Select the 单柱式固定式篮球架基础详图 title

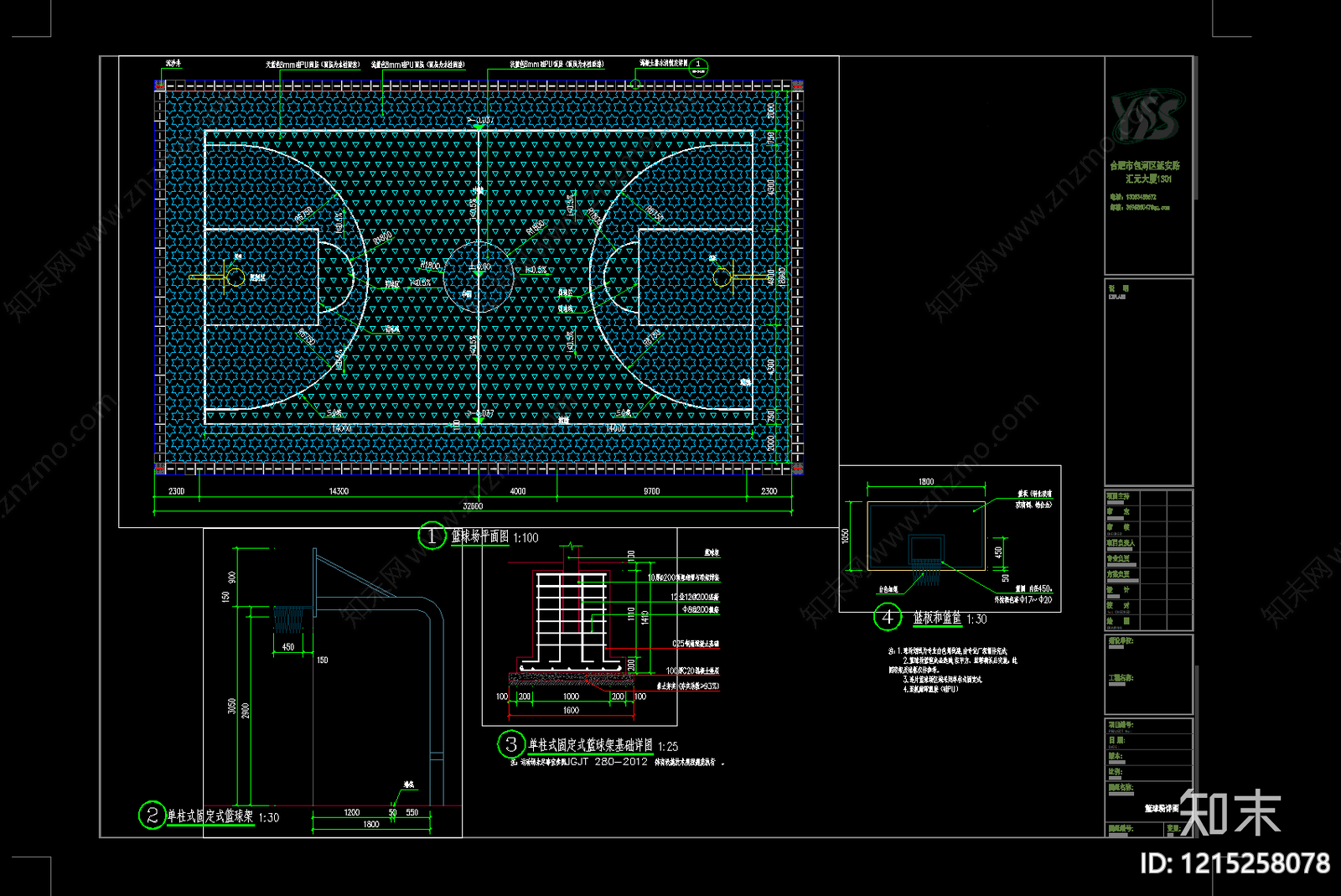591,745
